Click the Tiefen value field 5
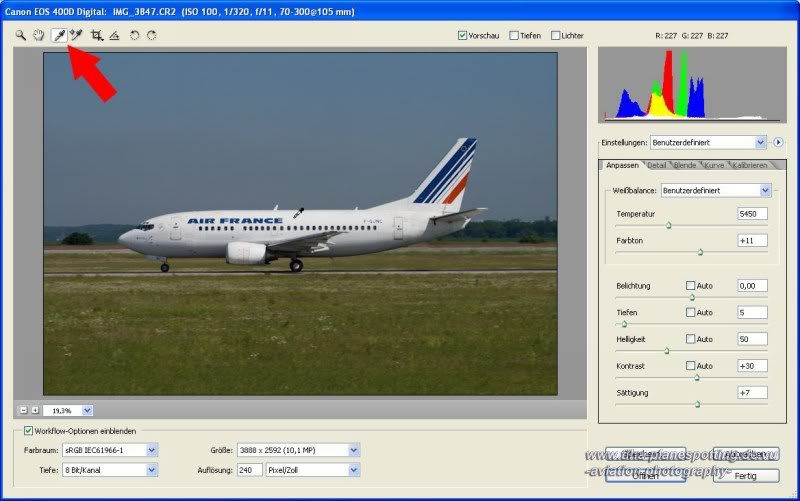 752,312
